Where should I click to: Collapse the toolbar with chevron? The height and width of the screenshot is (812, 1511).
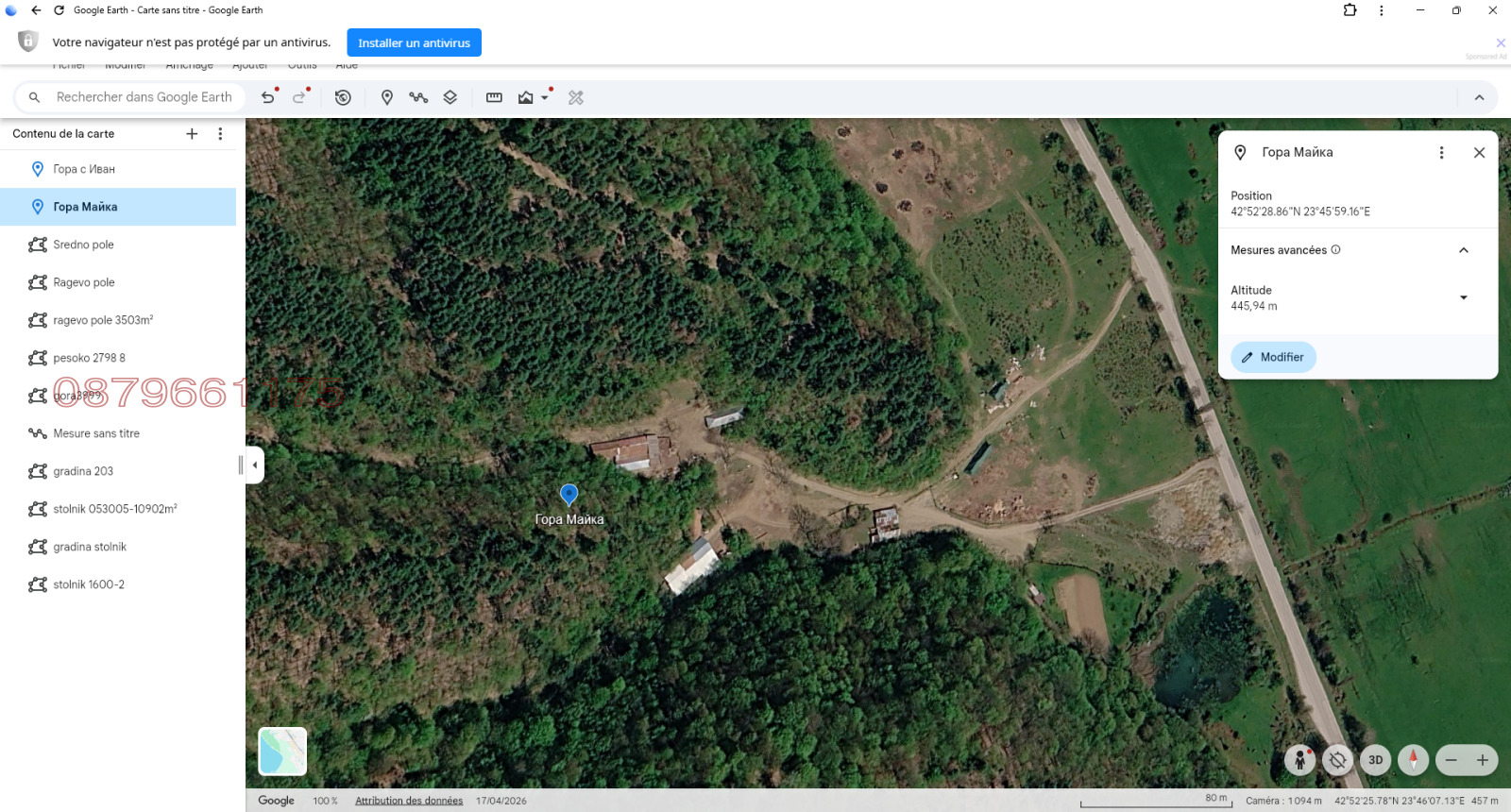1480,97
